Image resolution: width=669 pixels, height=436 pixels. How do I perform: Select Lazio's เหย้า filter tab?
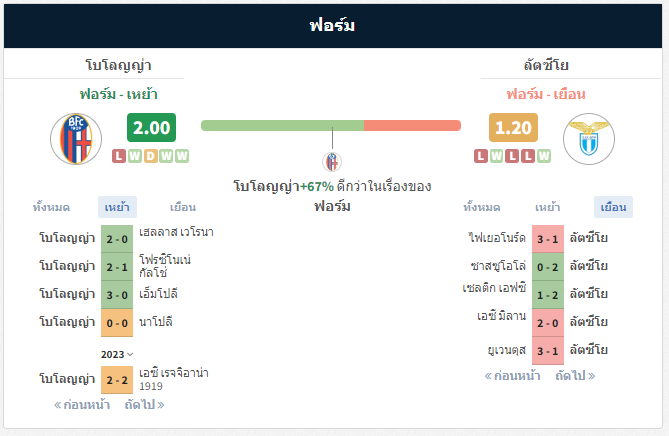coord(548,207)
